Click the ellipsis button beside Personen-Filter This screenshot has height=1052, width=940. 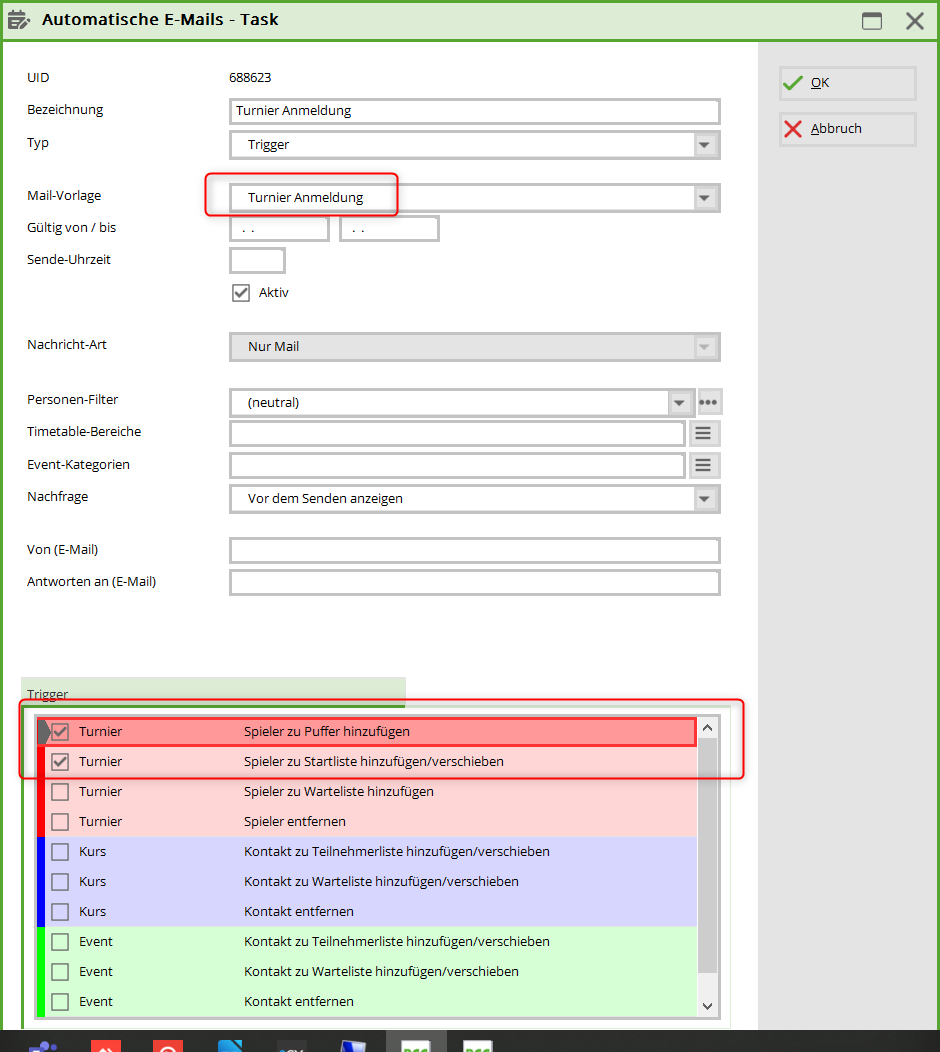point(709,402)
